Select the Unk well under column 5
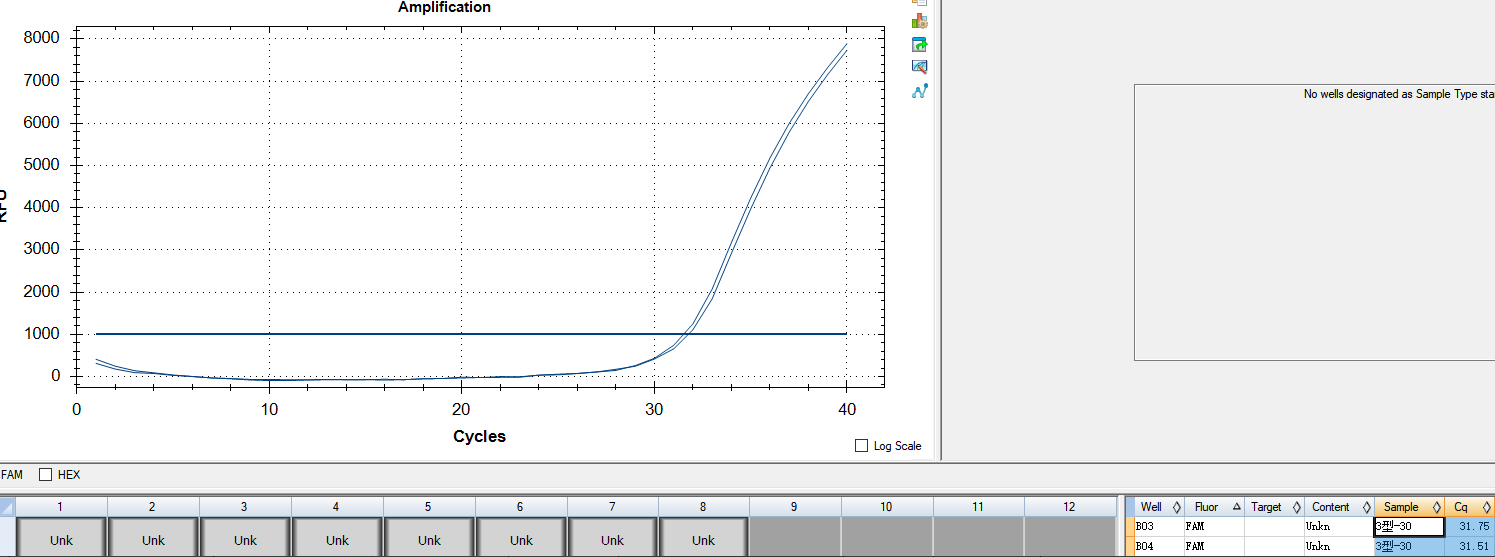1495x557 pixels. coord(429,538)
